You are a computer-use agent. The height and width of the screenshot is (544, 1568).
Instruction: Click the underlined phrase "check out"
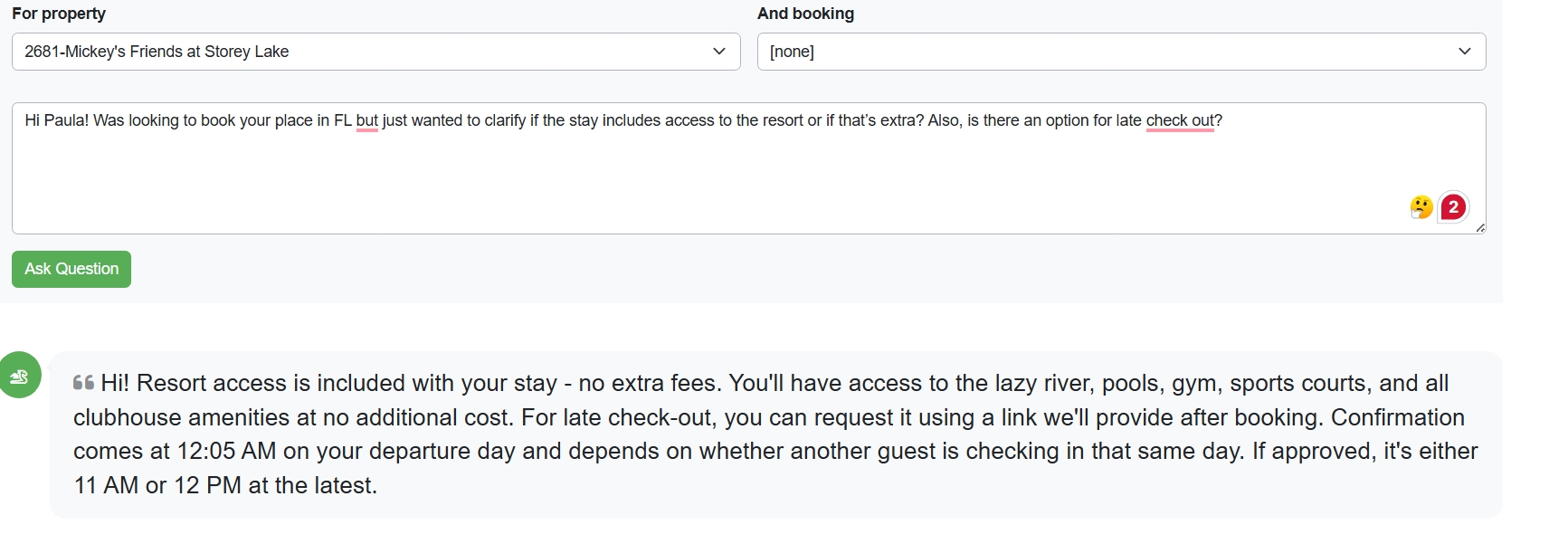1180,121
